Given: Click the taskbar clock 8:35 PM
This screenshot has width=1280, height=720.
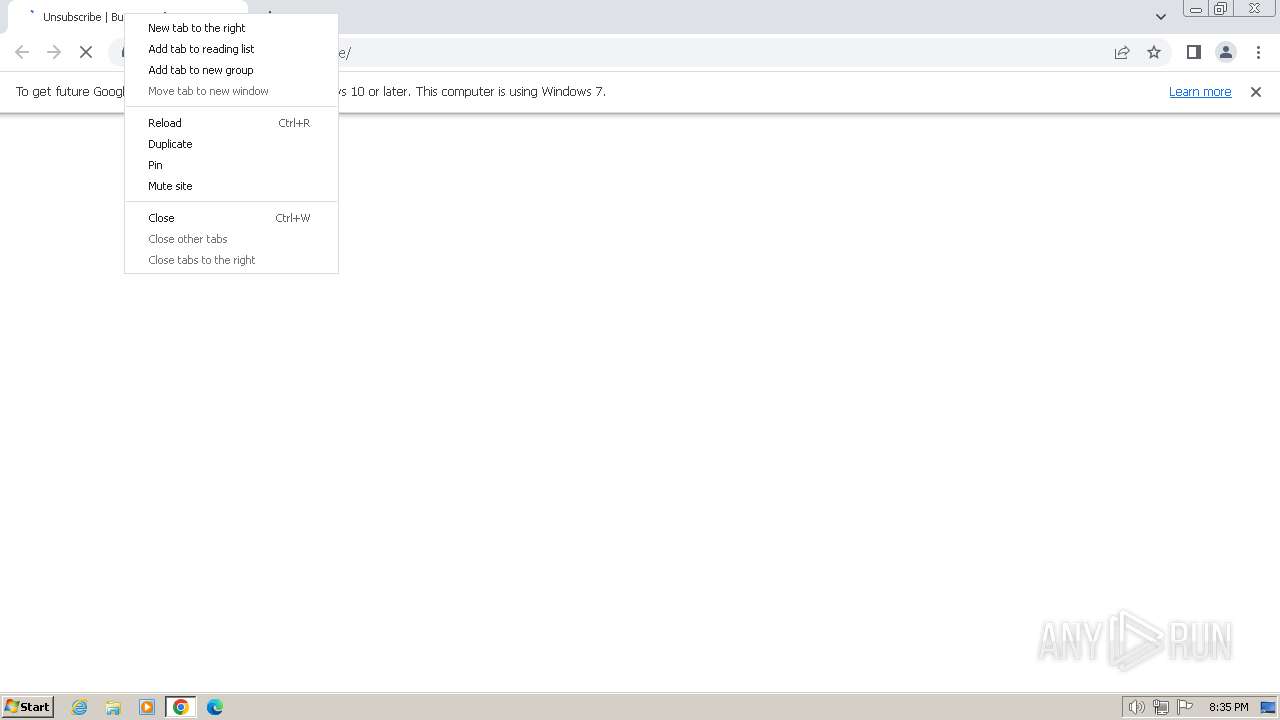Looking at the screenshot, I should [1228, 707].
